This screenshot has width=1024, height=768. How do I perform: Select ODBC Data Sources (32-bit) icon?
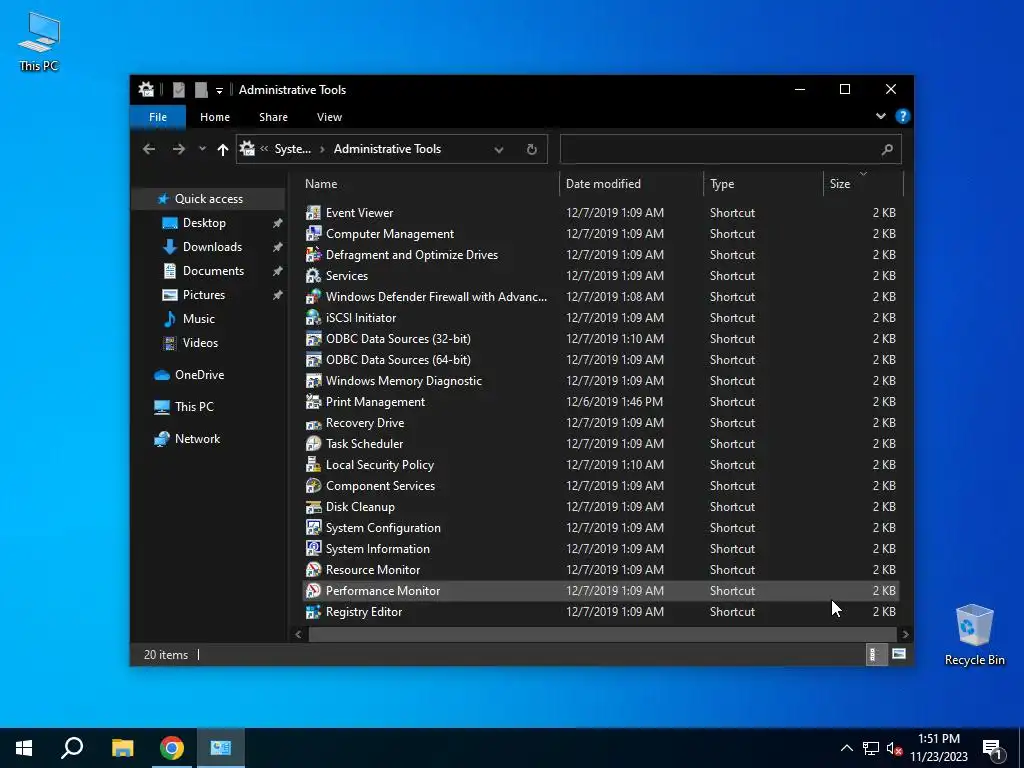click(x=313, y=338)
